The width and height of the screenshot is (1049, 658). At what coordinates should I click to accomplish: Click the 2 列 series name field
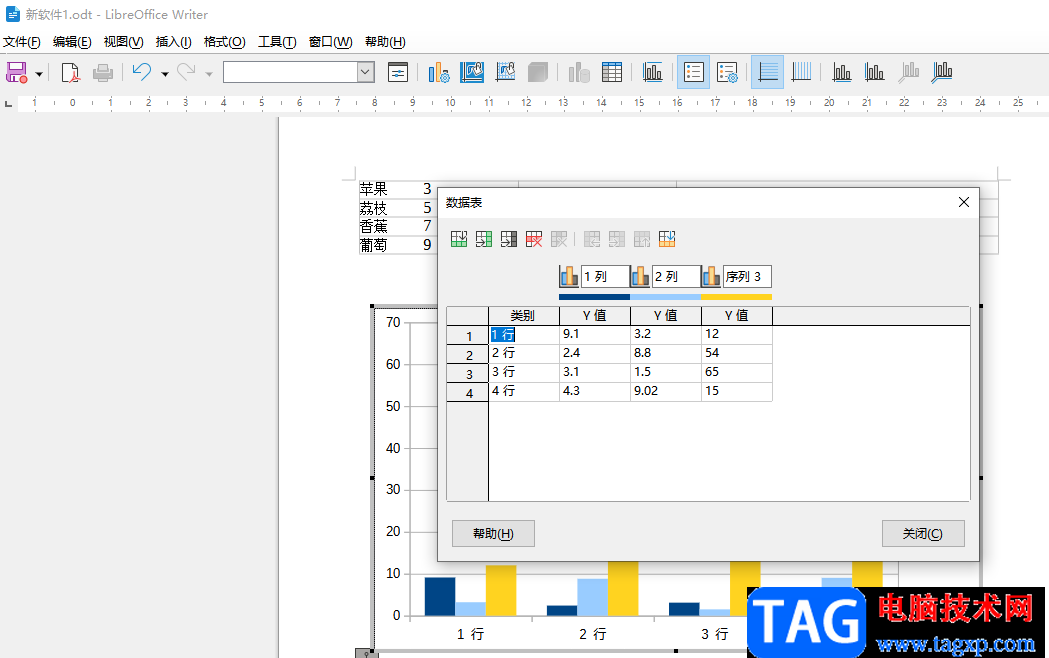click(x=676, y=276)
